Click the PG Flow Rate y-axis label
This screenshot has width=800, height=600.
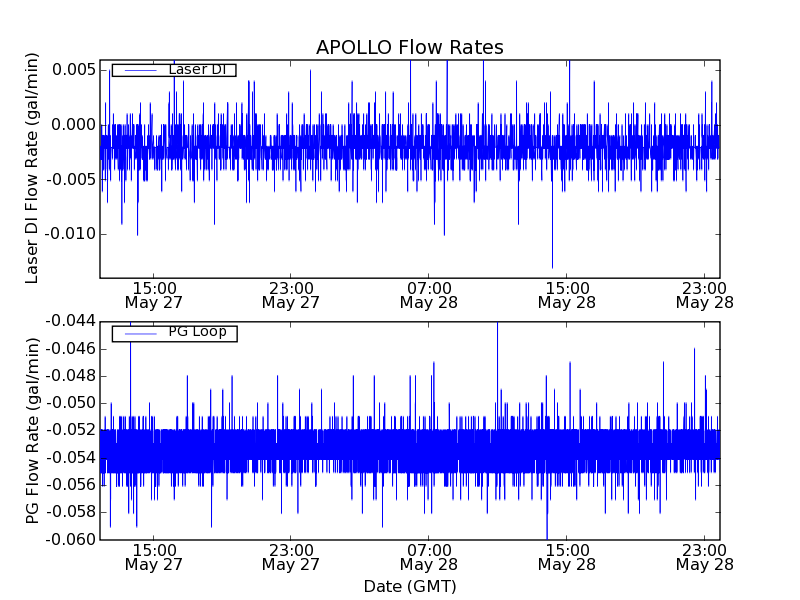click(x=33, y=430)
